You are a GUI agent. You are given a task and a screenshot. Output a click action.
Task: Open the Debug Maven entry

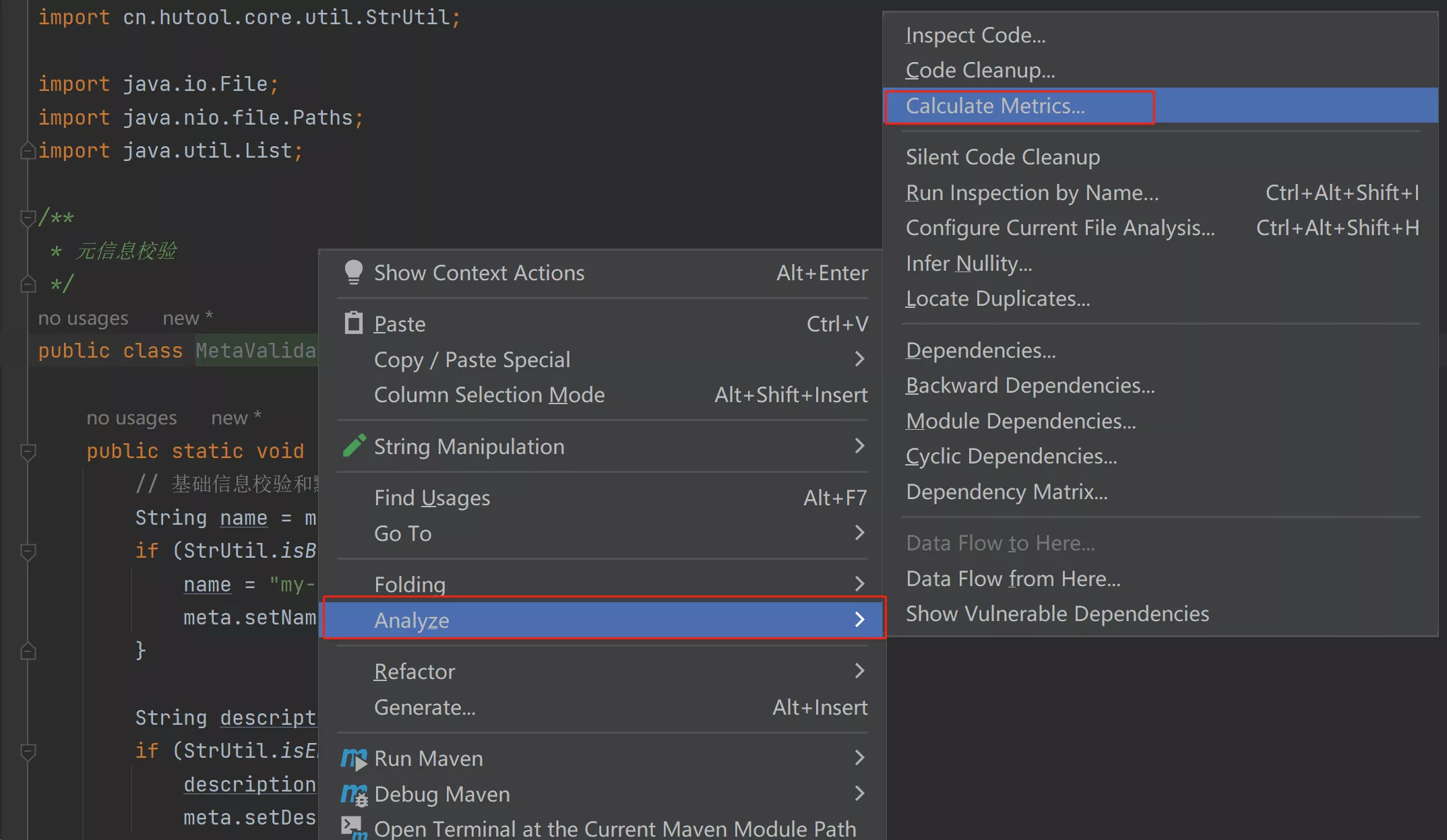pyautogui.click(x=602, y=794)
